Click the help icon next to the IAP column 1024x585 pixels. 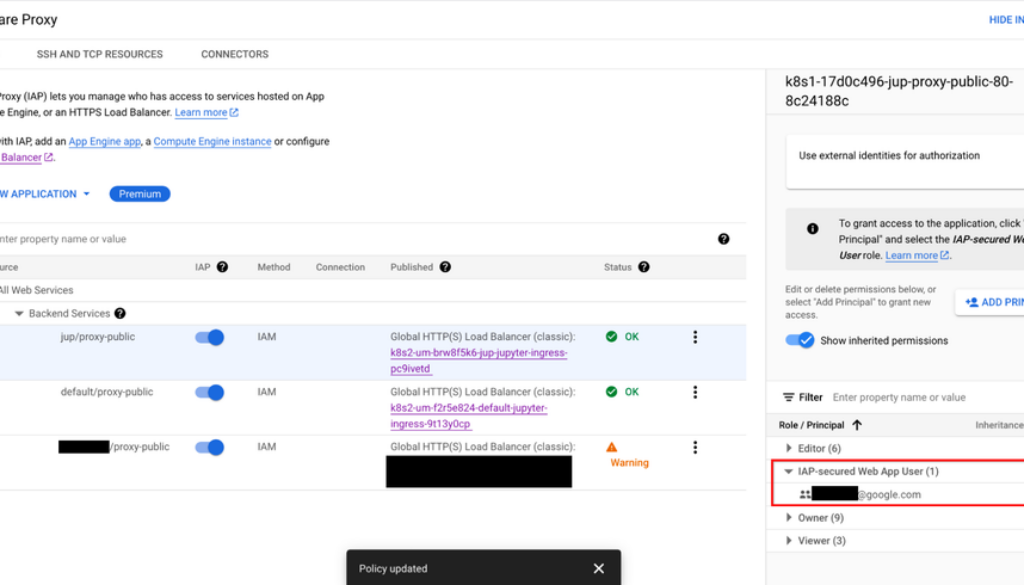tap(222, 267)
